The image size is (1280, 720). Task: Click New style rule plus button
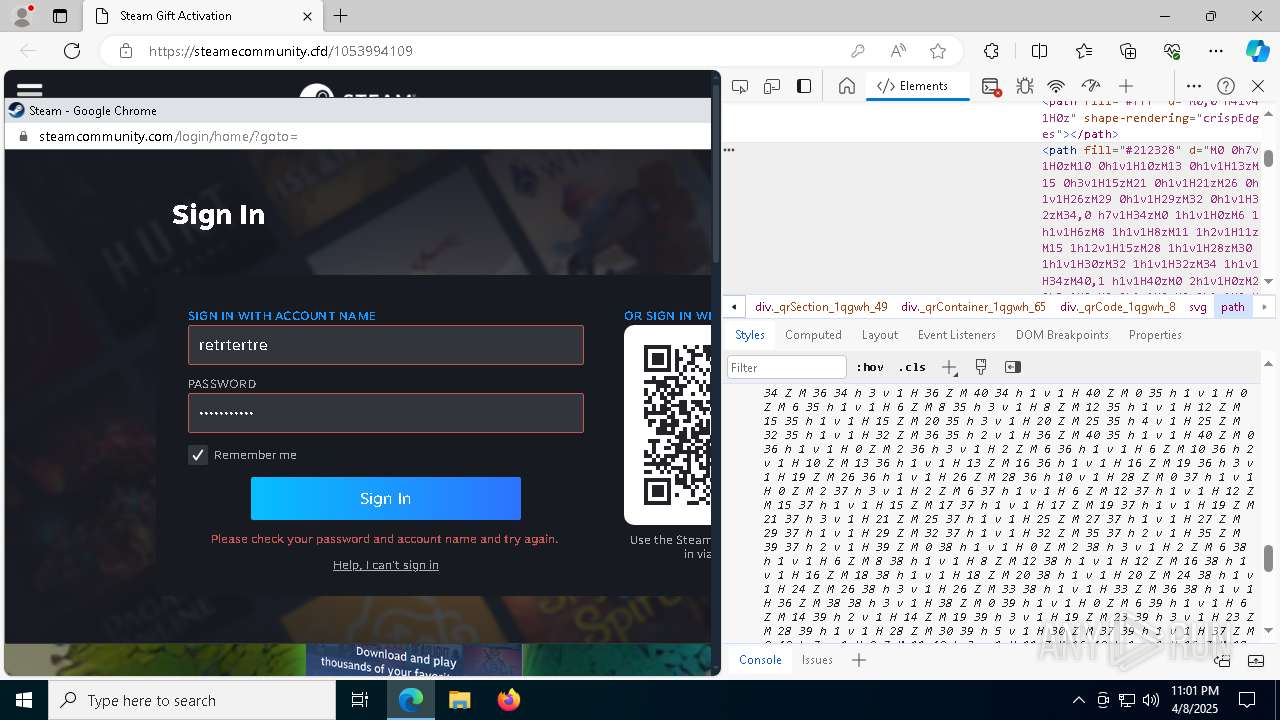[949, 367]
